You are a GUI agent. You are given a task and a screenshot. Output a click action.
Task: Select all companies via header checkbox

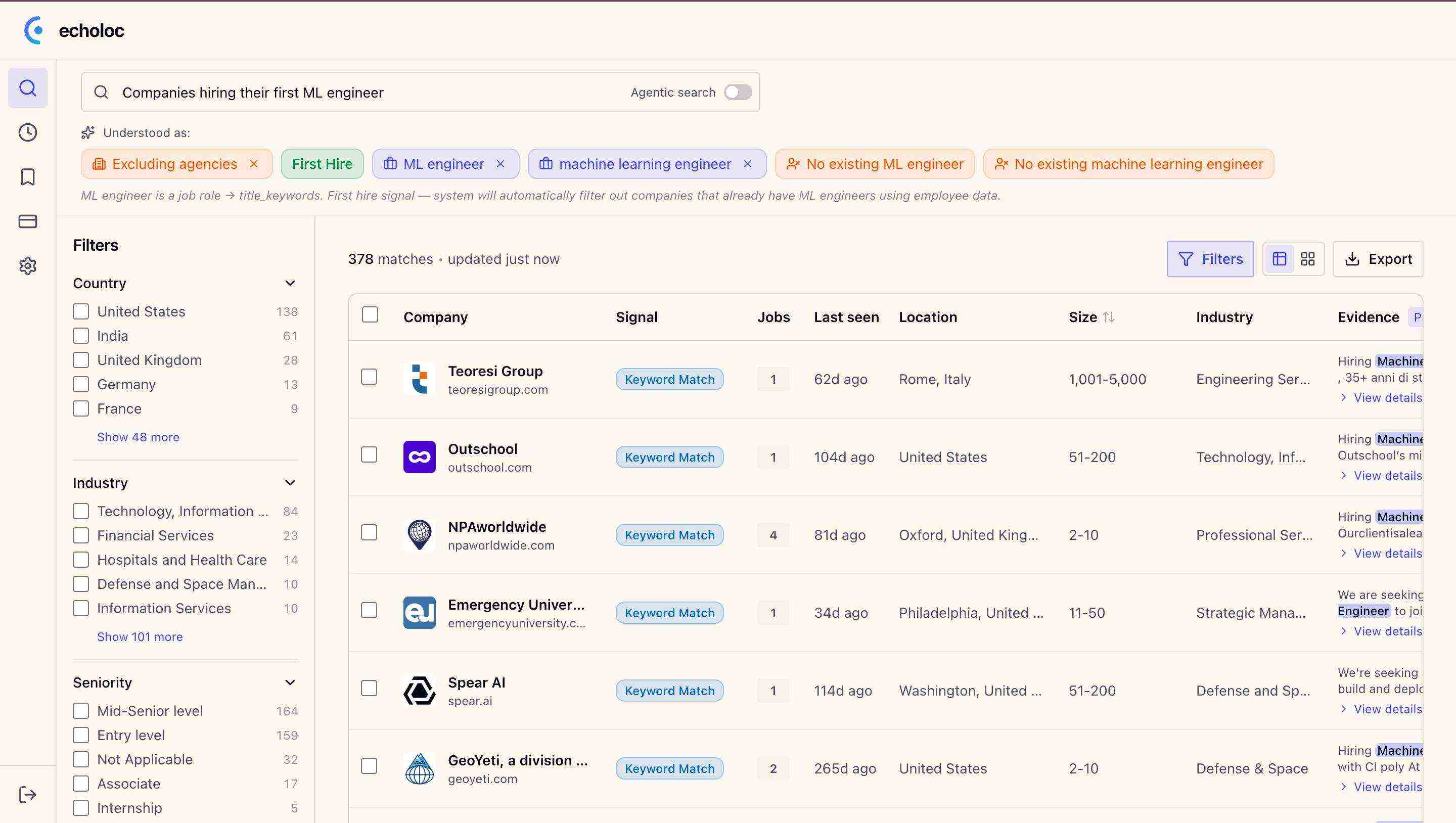(370, 314)
